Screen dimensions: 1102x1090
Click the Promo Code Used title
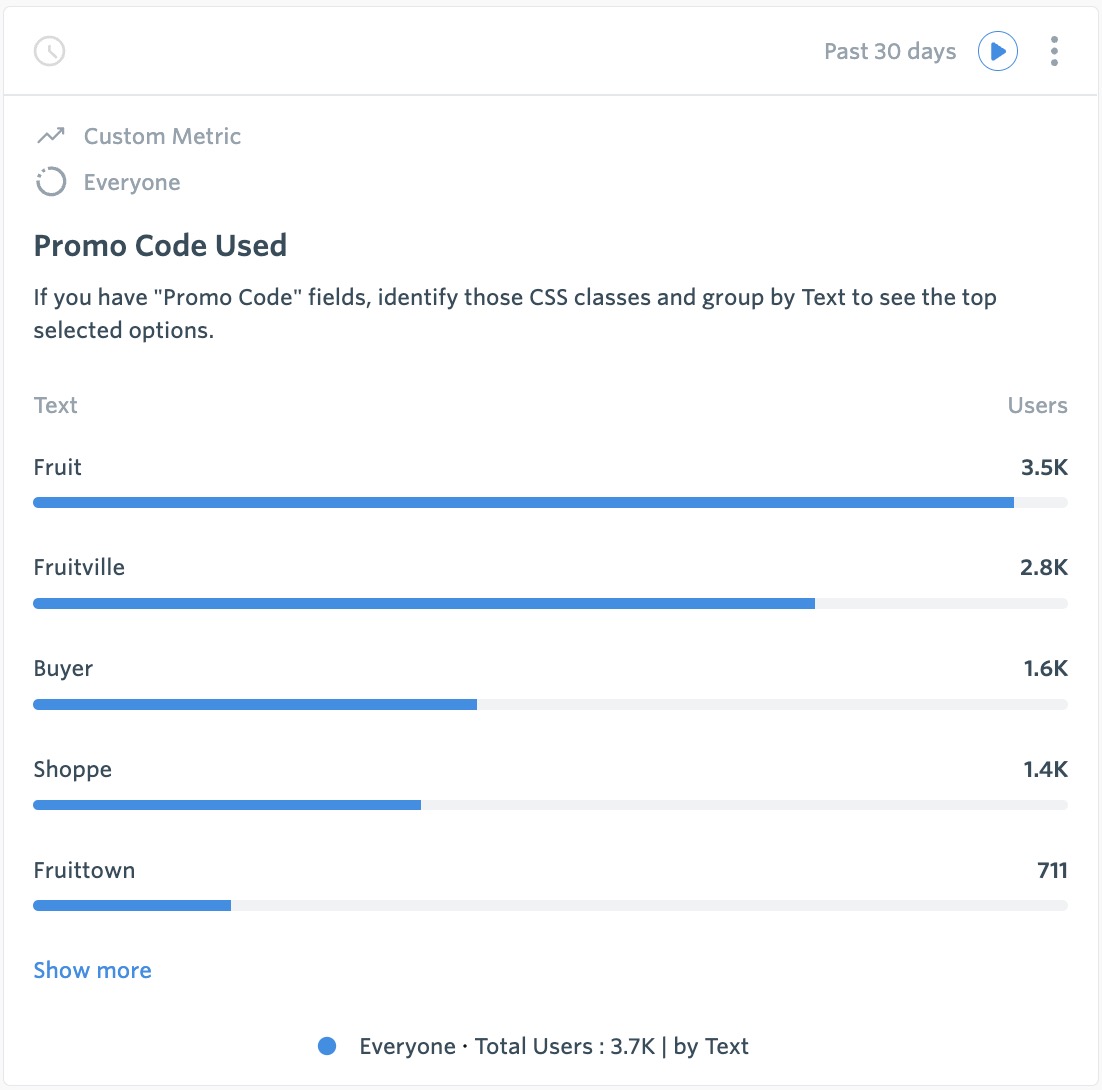click(x=160, y=246)
